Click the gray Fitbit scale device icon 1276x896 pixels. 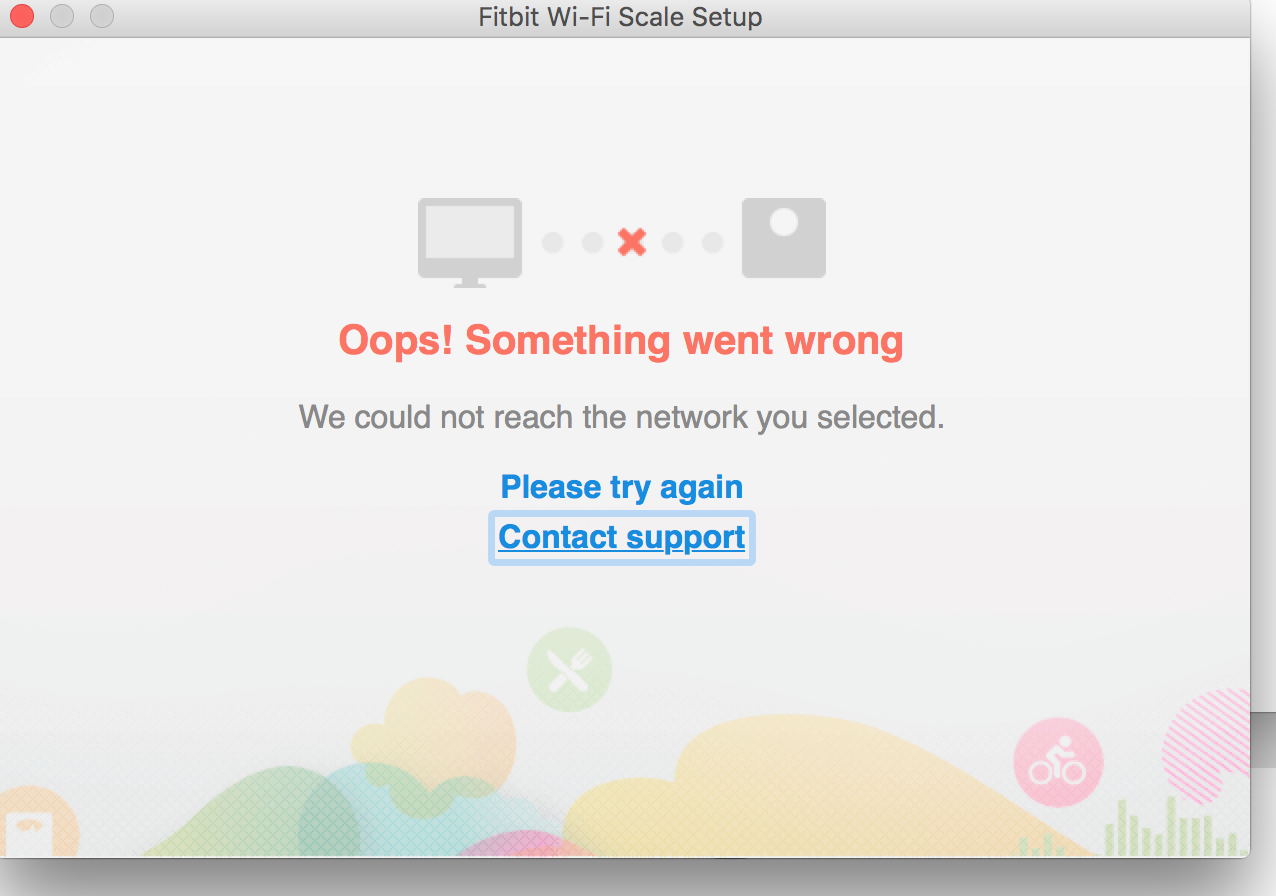pos(783,238)
